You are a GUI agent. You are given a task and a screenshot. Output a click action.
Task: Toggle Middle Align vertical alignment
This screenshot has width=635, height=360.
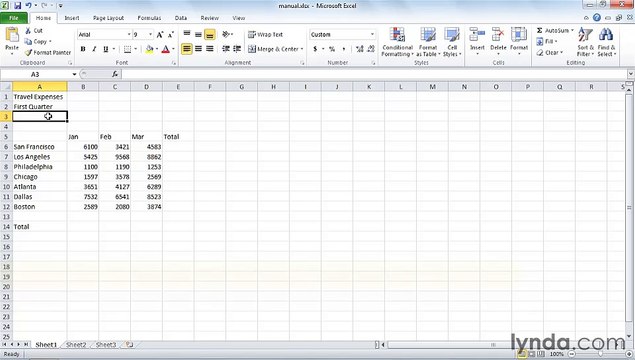(x=198, y=34)
